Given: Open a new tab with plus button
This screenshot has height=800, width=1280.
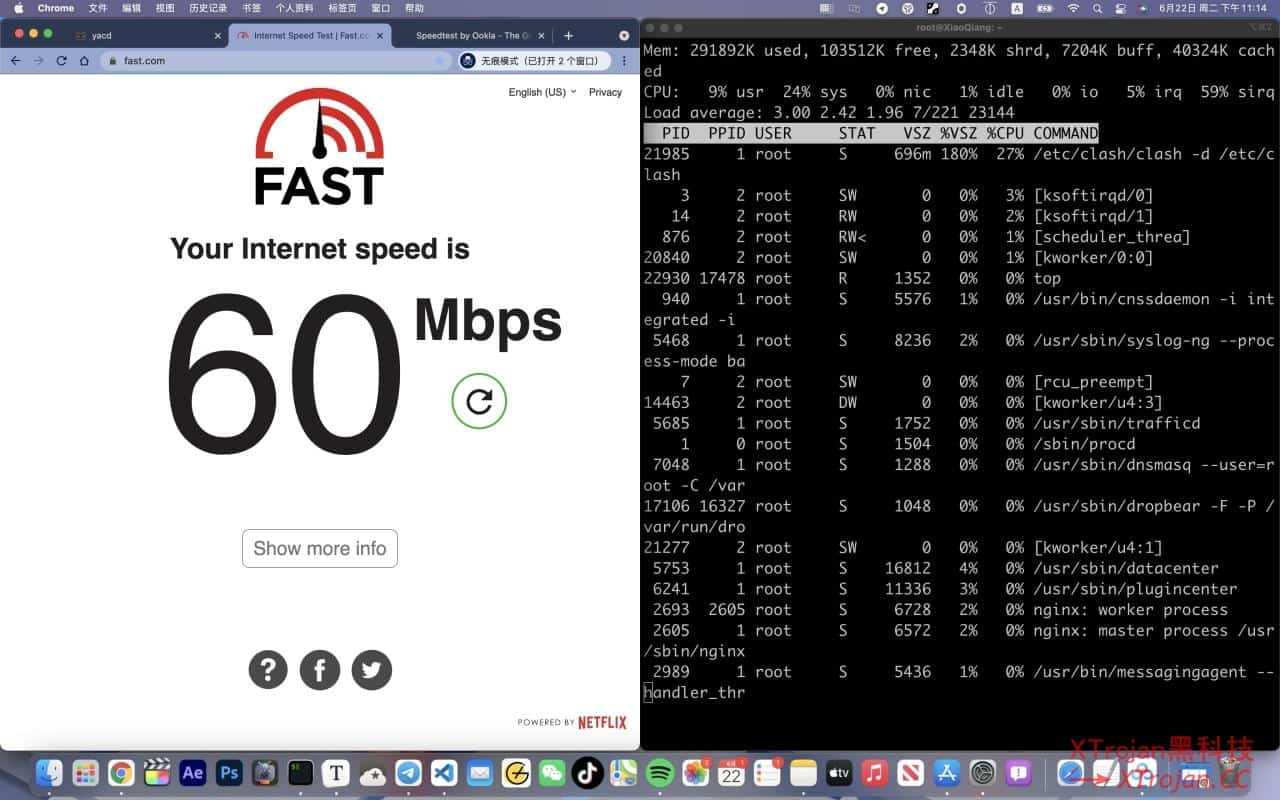Looking at the screenshot, I should [568, 36].
